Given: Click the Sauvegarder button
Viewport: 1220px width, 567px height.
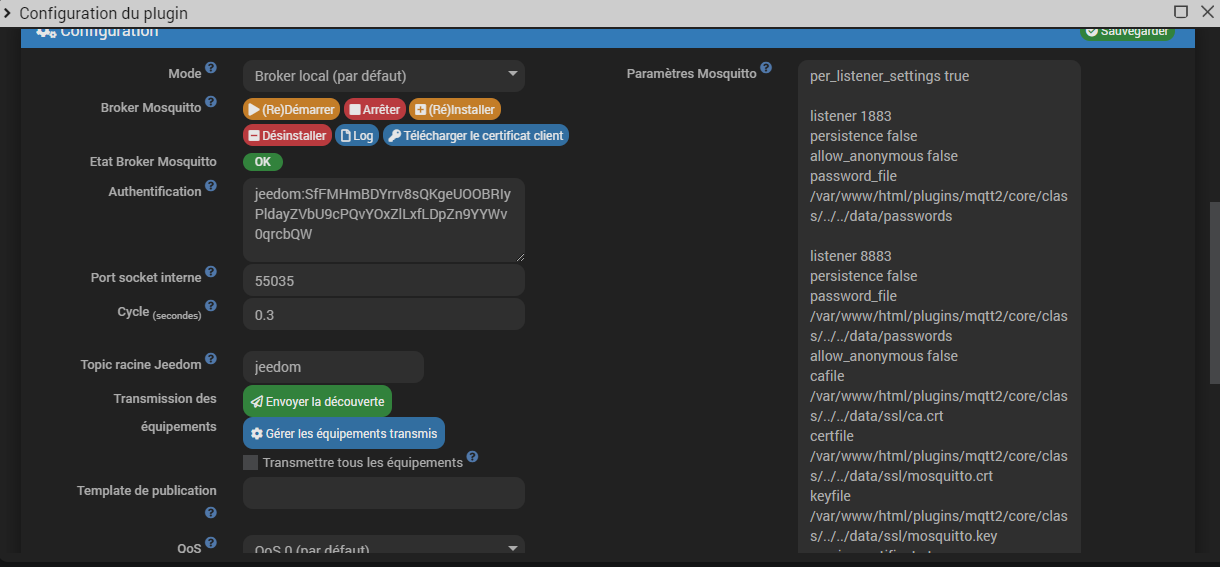Looking at the screenshot, I should 1128,31.
